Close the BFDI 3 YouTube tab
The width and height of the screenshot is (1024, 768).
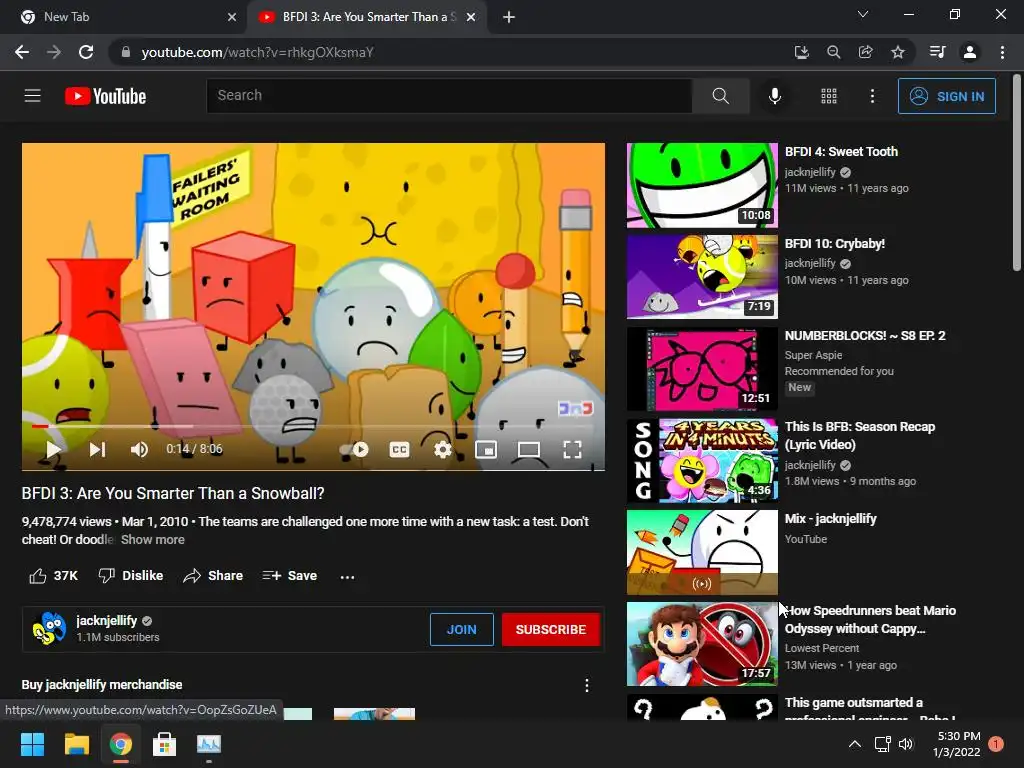[471, 17]
